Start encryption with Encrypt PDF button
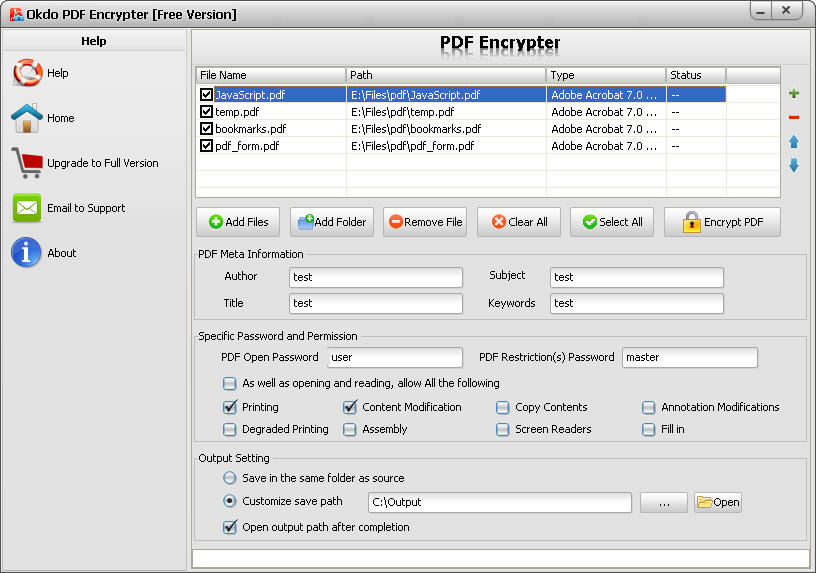816x573 pixels. pyautogui.click(x=722, y=222)
